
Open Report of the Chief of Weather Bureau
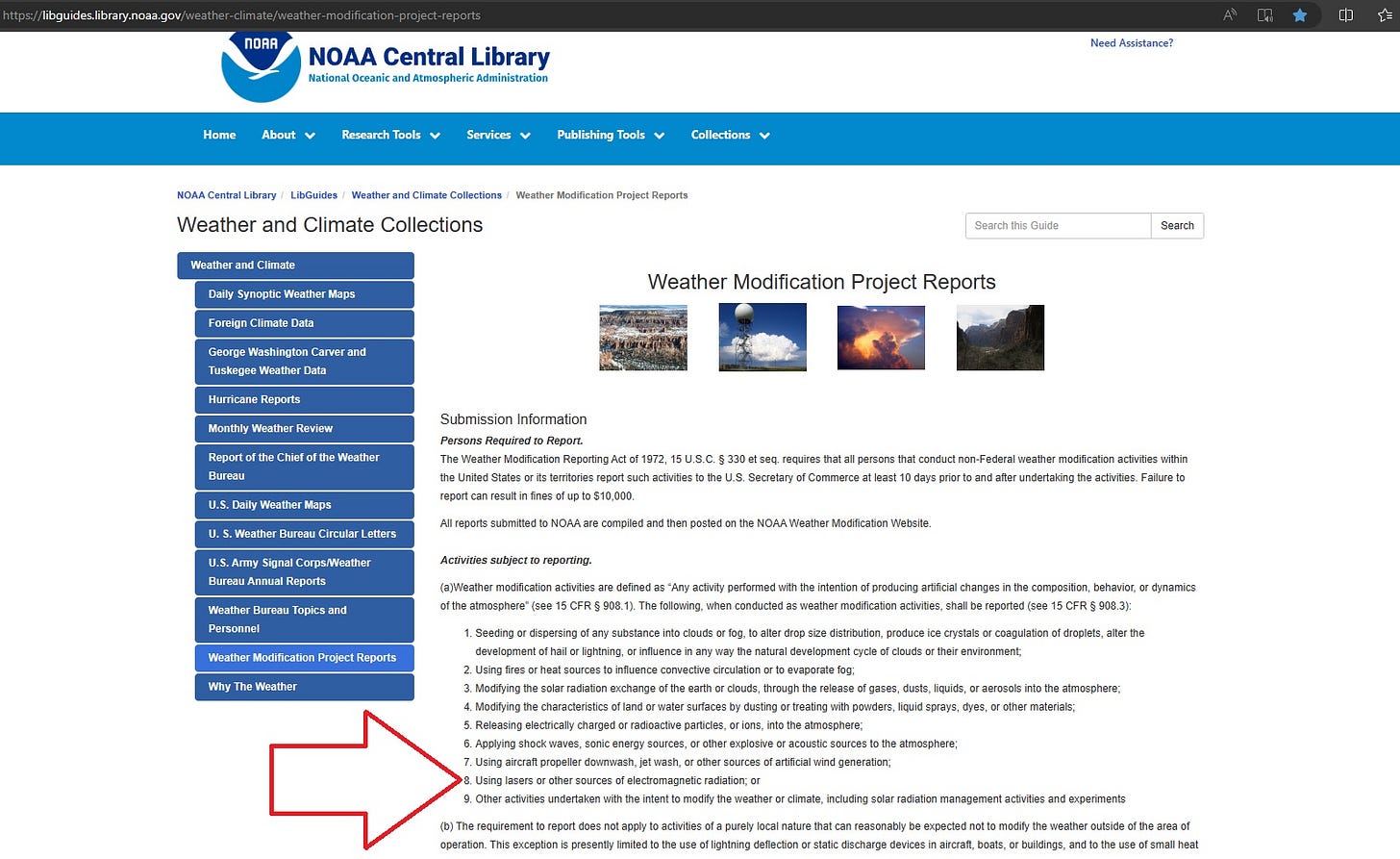[x=304, y=467]
